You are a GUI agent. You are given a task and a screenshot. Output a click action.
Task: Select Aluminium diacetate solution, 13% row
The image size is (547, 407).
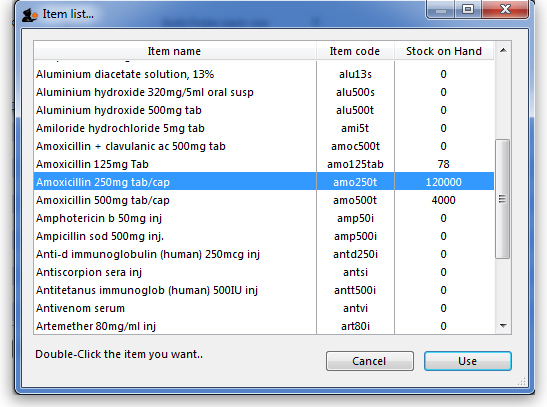point(264,74)
